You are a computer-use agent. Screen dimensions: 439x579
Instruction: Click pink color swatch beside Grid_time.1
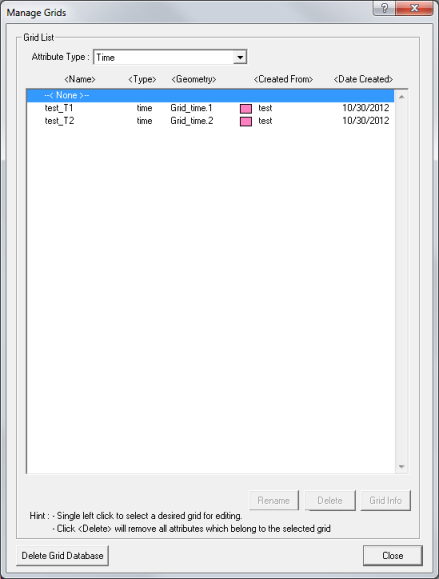tap(246, 109)
